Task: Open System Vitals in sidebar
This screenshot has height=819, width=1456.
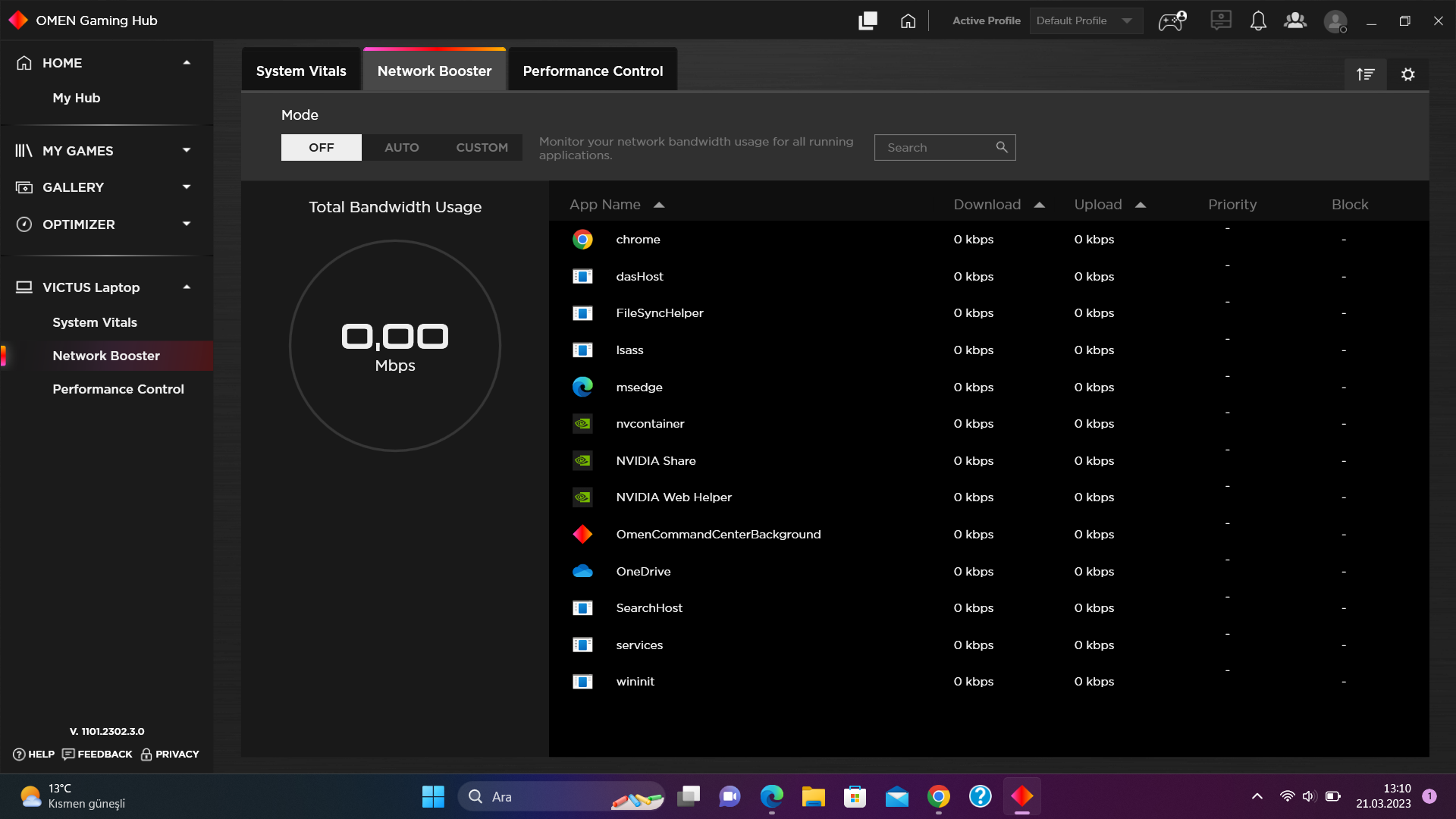Action: 95,322
